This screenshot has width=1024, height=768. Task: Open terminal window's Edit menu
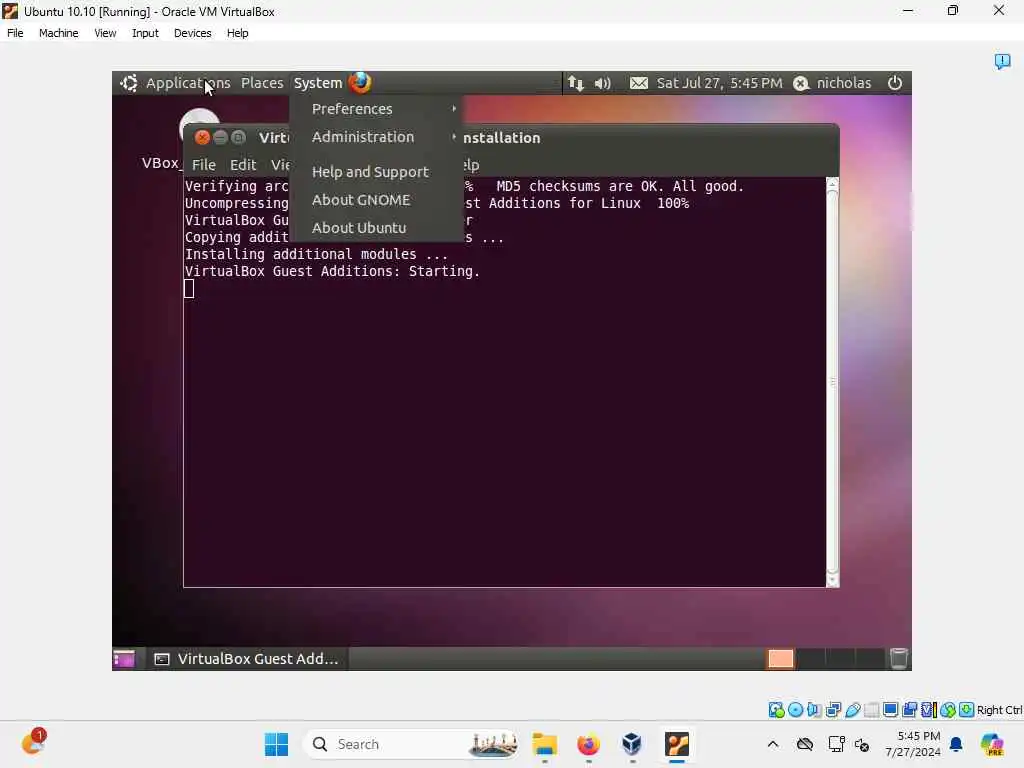tap(243, 165)
